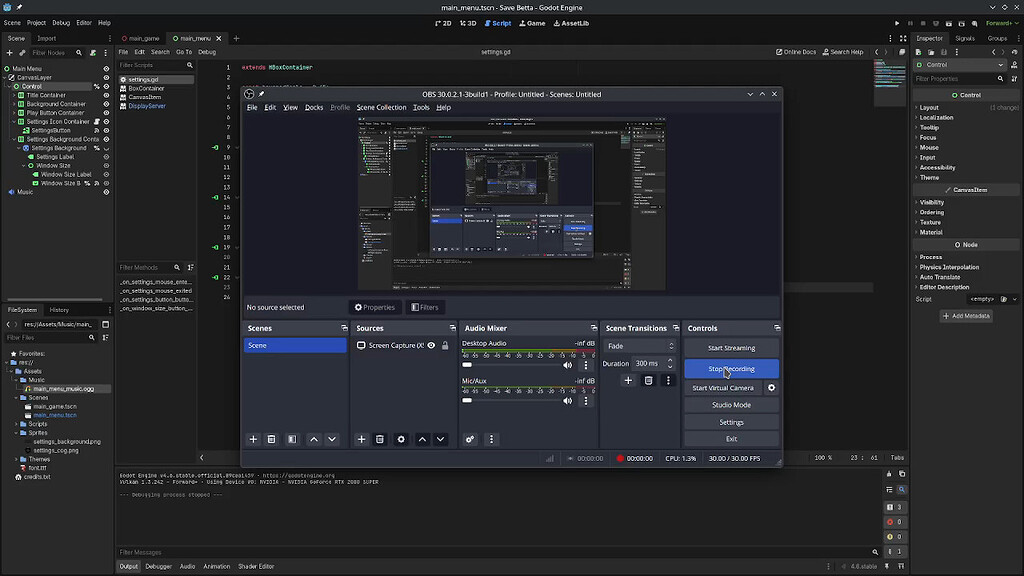Screen dimensions: 1024x576
Task: Open OBS Scene Collection menu
Action: pos(381,108)
